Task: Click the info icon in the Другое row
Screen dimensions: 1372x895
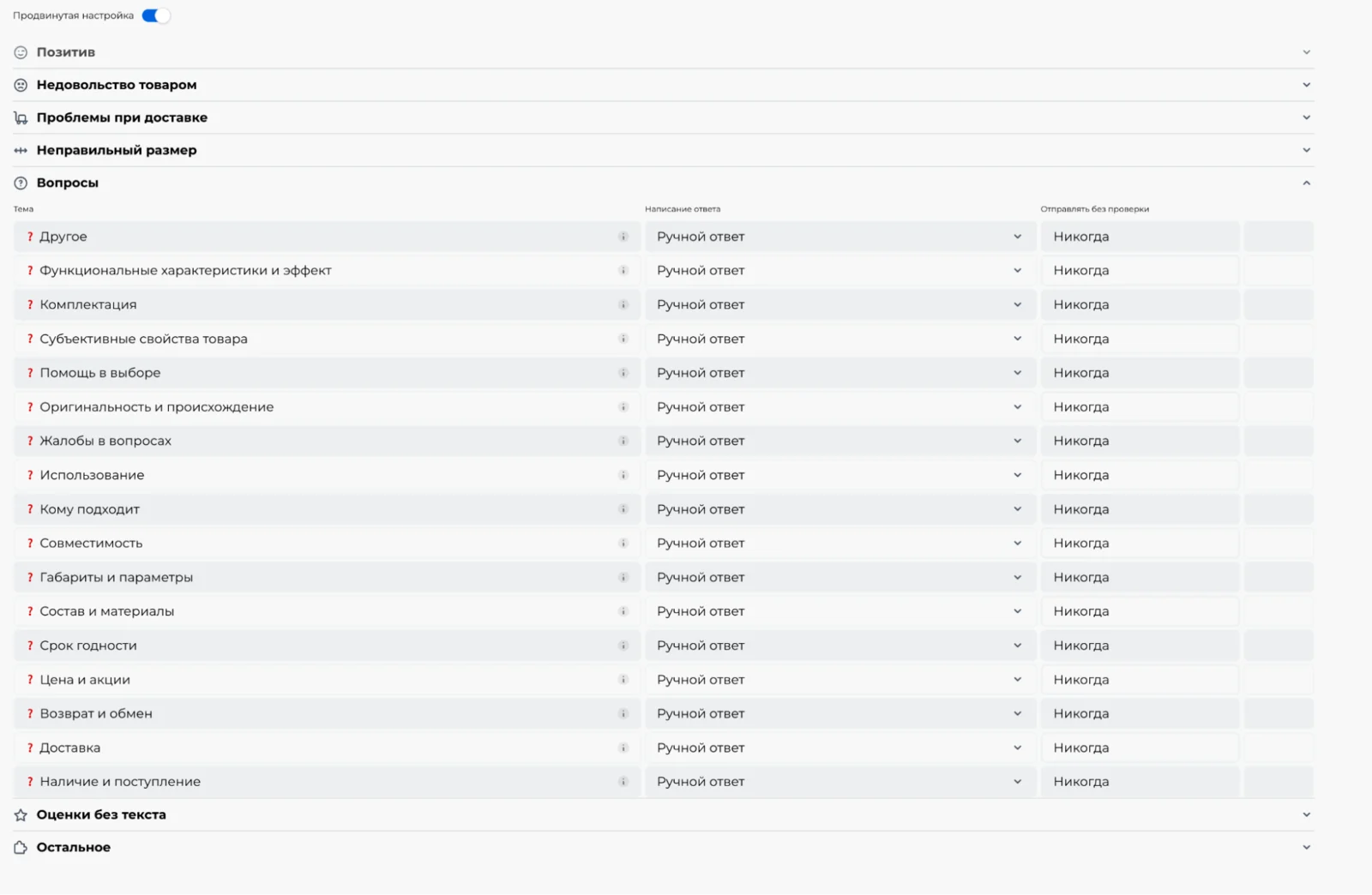Action: pos(623,237)
